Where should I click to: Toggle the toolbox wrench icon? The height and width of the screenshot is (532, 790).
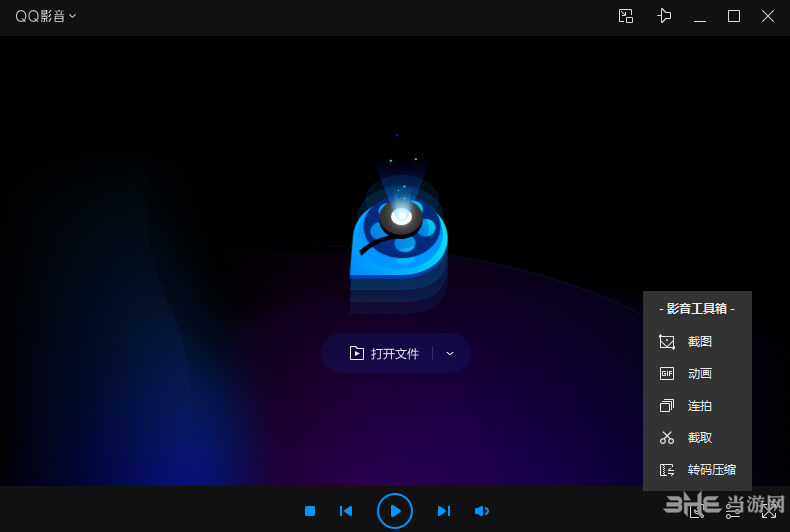(697, 512)
